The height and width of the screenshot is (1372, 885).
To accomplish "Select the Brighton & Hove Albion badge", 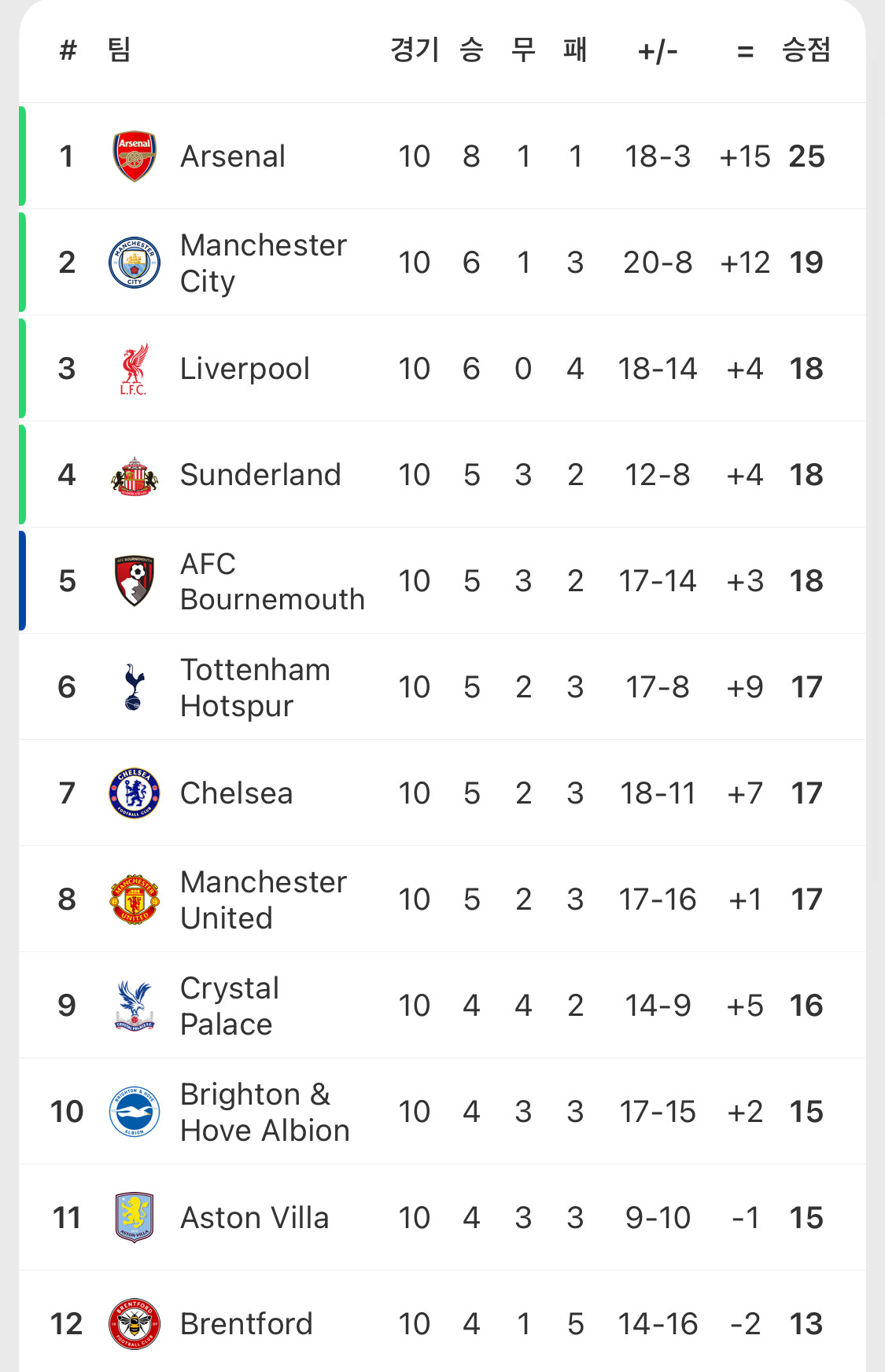I will click(135, 1112).
